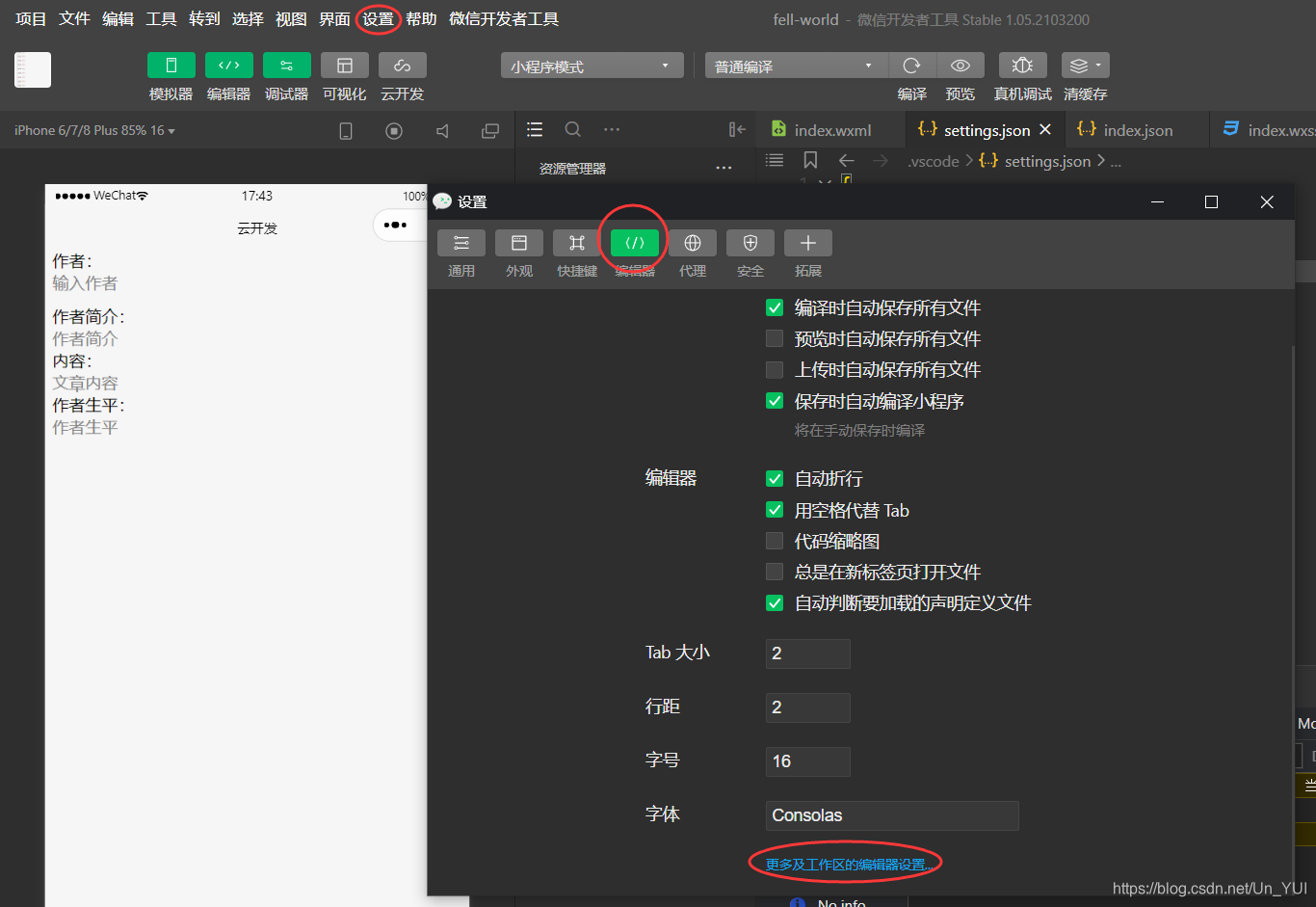Open search with the magnifier icon
The width and height of the screenshot is (1316, 907).
coord(573,129)
